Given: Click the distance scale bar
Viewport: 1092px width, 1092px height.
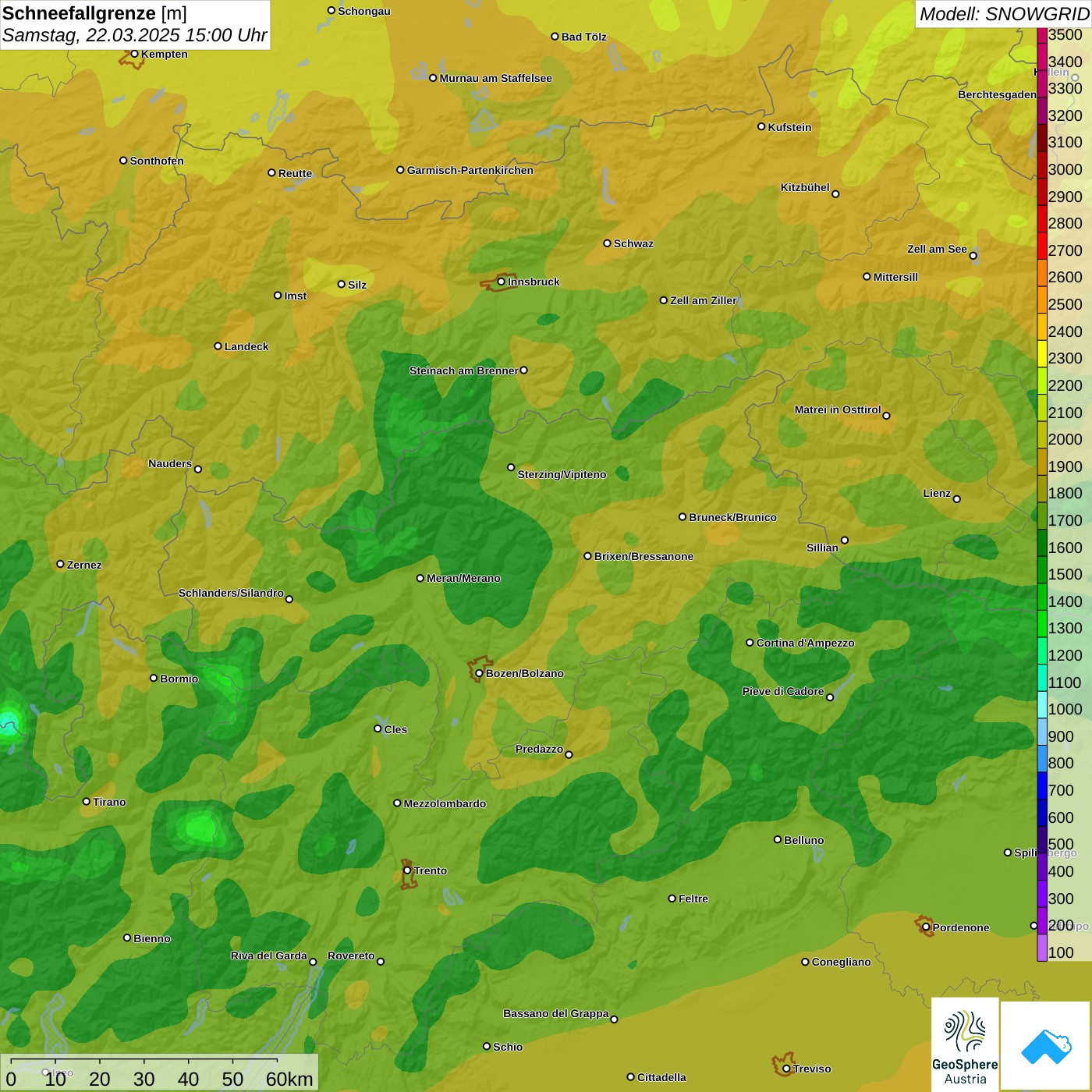Looking at the screenshot, I should click(x=144, y=1062).
